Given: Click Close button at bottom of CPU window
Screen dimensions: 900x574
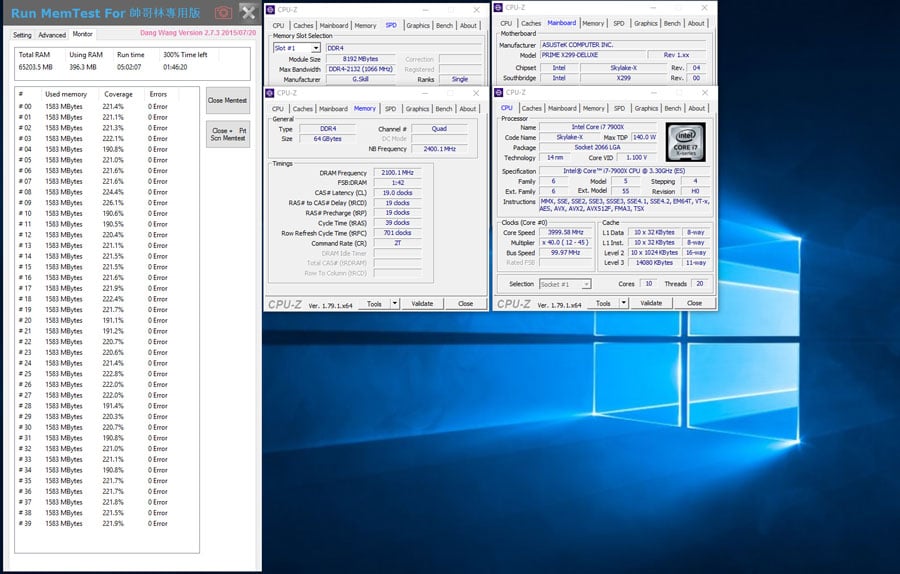Looking at the screenshot, I should click(x=695, y=303).
